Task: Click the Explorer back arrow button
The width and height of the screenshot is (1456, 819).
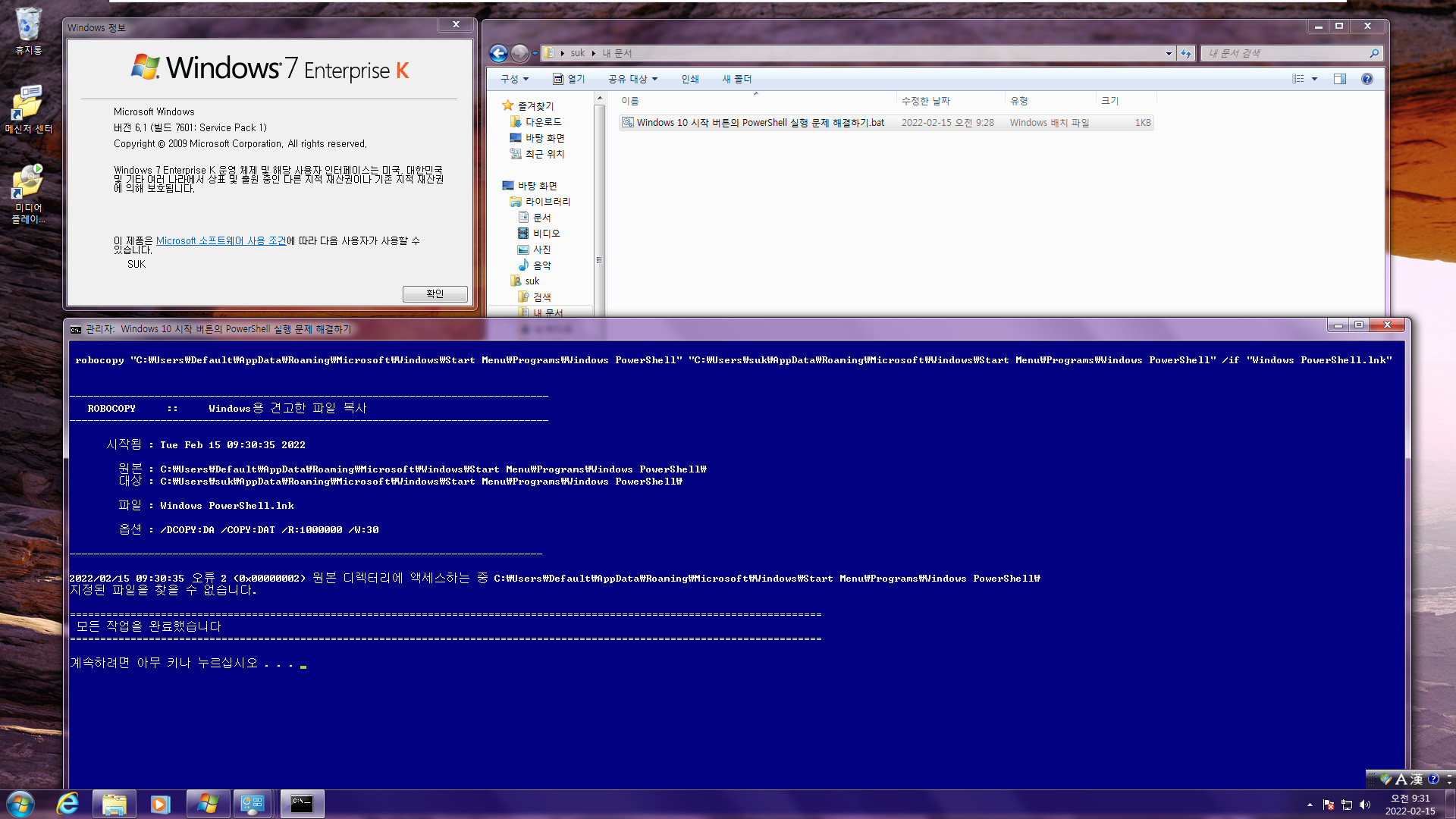Action: pyautogui.click(x=498, y=53)
